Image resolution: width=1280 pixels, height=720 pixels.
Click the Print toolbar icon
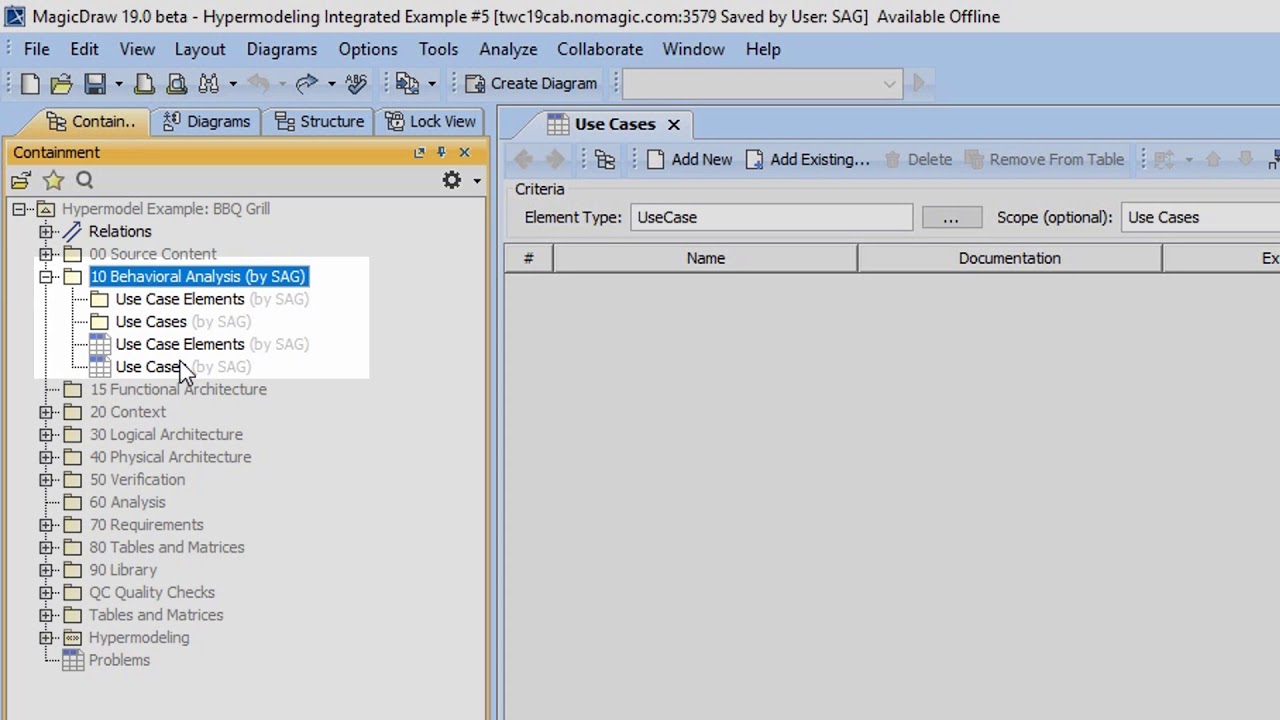(144, 84)
